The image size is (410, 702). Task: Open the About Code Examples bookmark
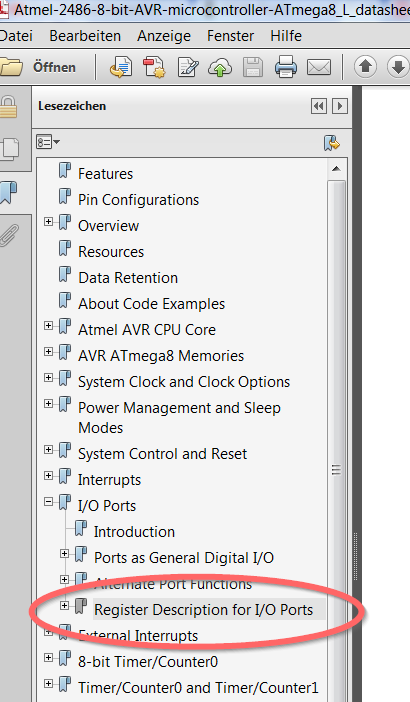tap(151, 304)
